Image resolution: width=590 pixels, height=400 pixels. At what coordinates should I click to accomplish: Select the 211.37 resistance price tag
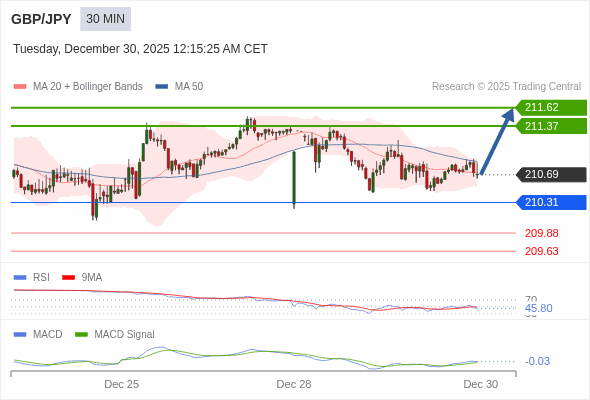coord(552,126)
